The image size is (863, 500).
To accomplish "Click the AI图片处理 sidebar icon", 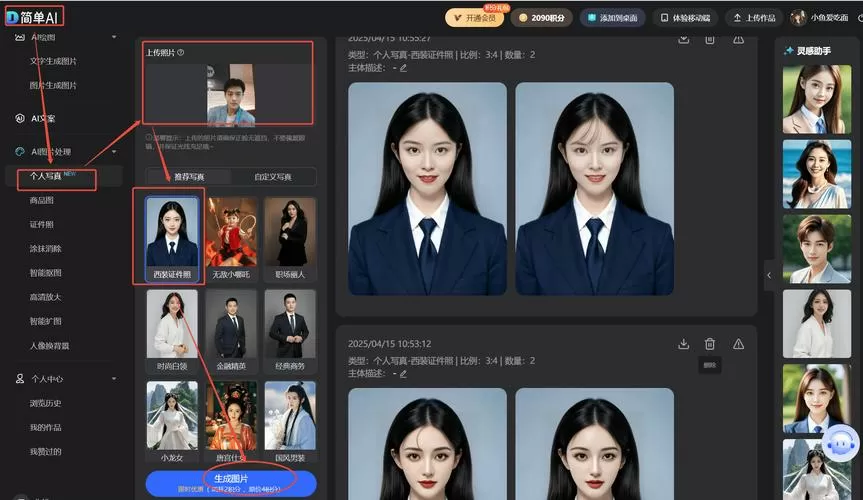I will [20, 151].
